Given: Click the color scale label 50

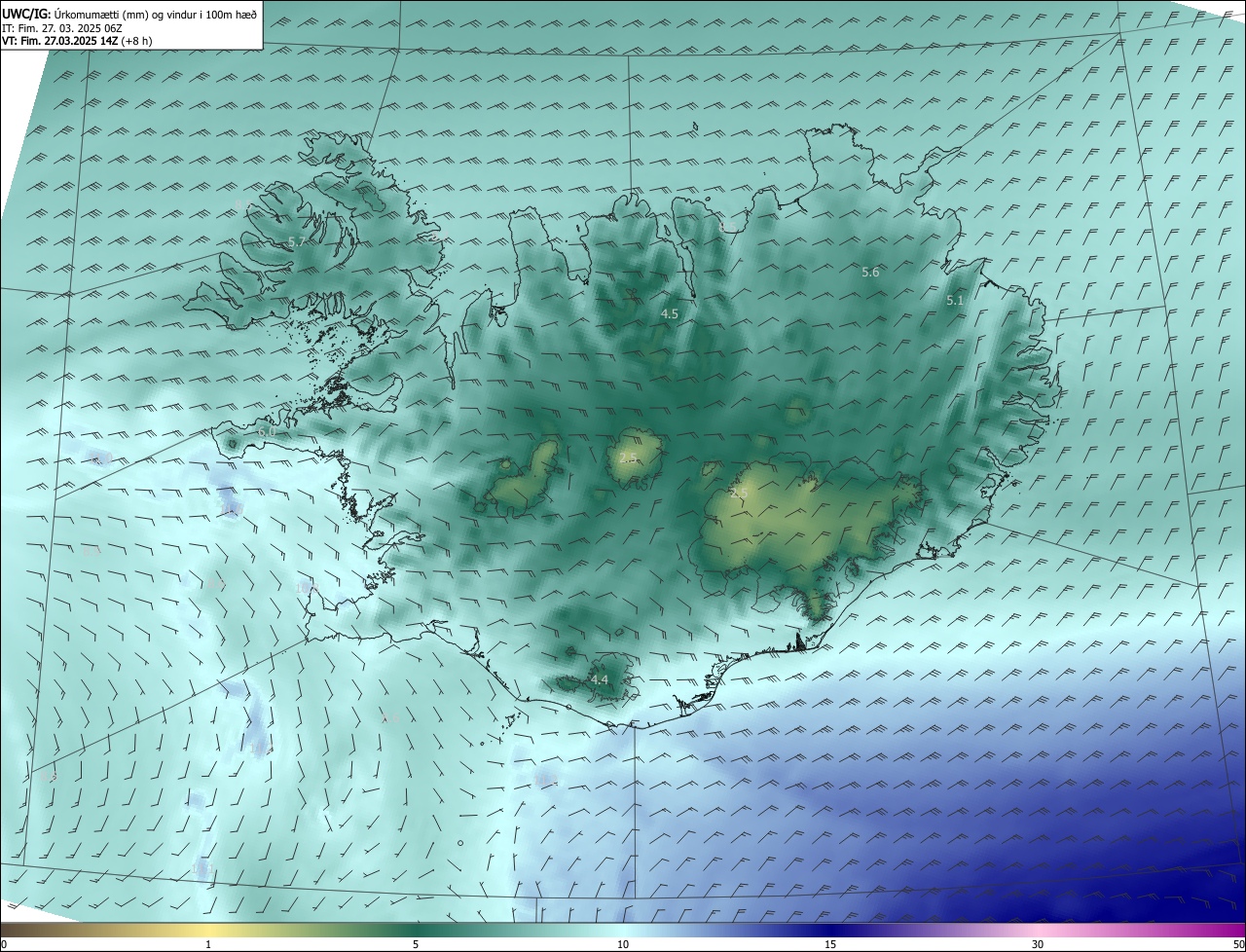Looking at the screenshot, I should (1238, 944).
